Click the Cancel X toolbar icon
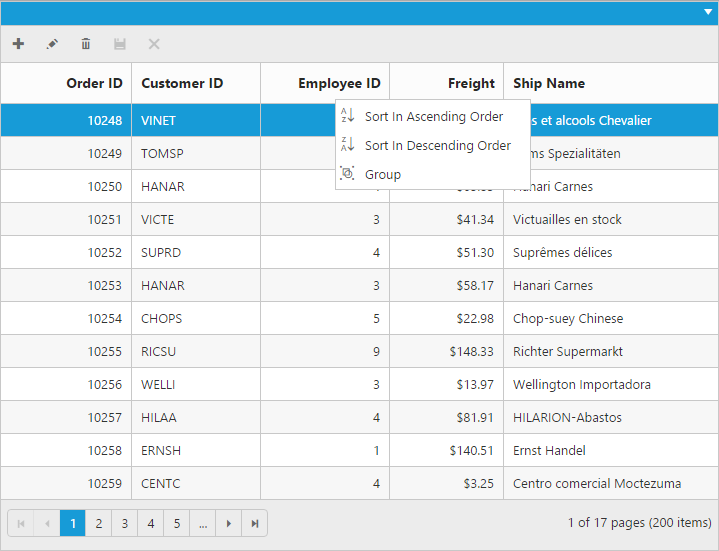The height and width of the screenshot is (551, 719). point(154,44)
